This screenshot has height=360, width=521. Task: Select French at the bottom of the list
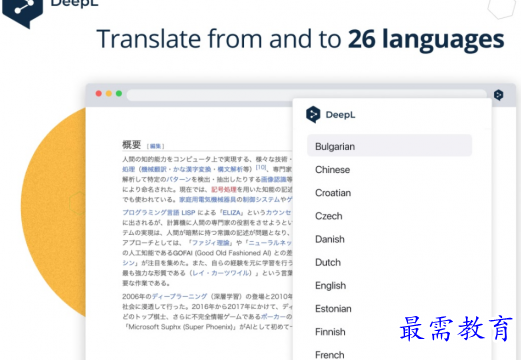click(329, 355)
